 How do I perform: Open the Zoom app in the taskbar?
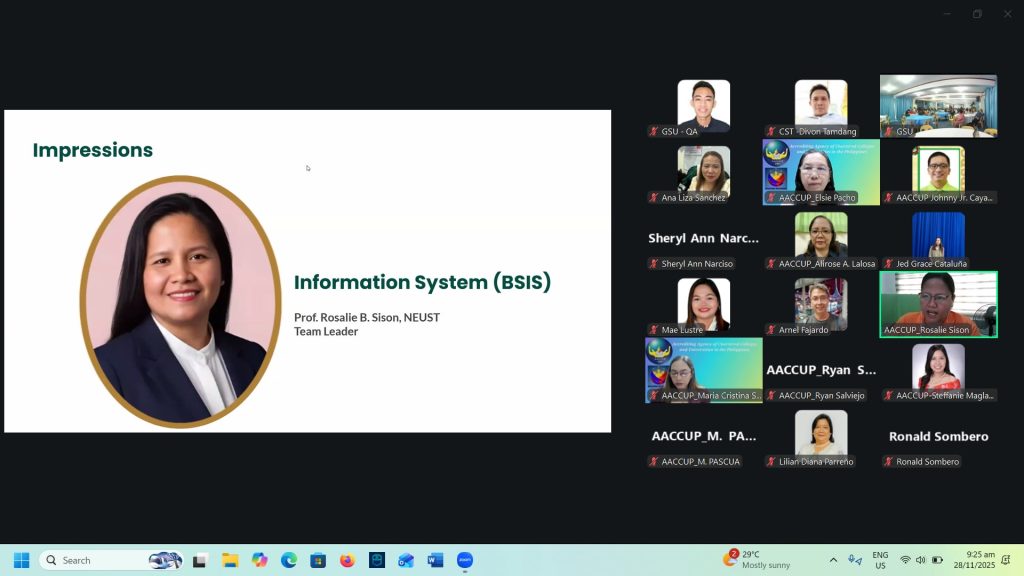pos(465,560)
